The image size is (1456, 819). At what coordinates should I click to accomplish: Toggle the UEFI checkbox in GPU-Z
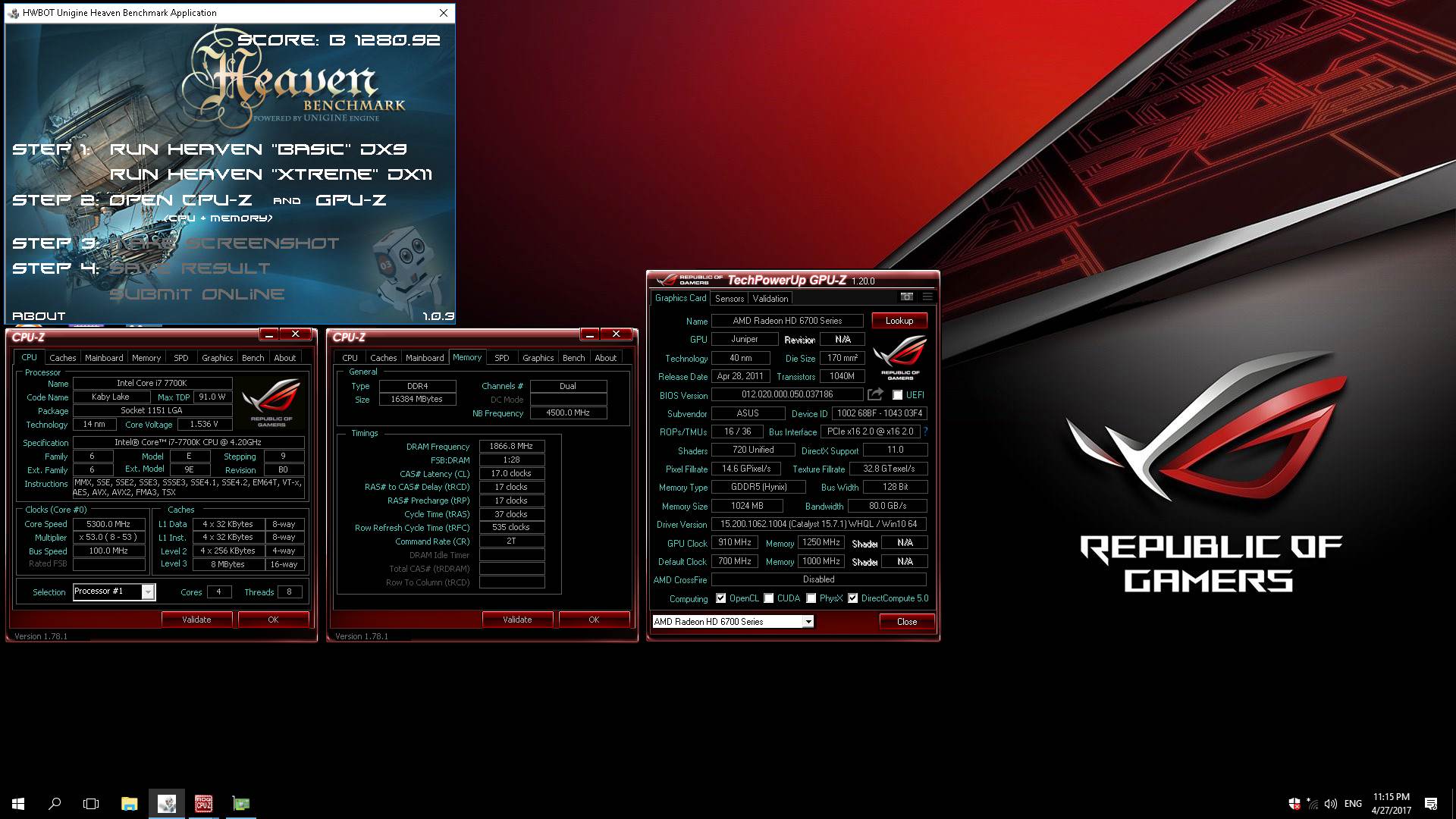[898, 394]
